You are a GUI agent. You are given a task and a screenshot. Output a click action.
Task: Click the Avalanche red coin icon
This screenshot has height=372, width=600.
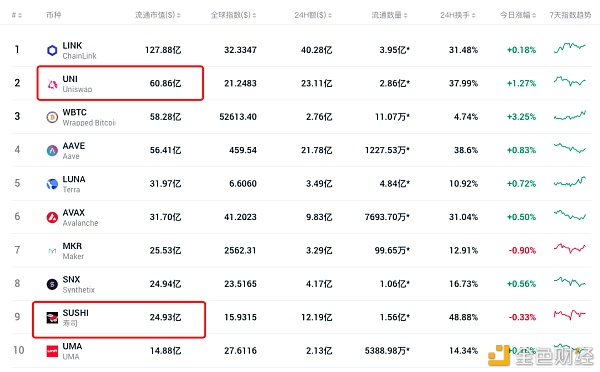pos(52,217)
